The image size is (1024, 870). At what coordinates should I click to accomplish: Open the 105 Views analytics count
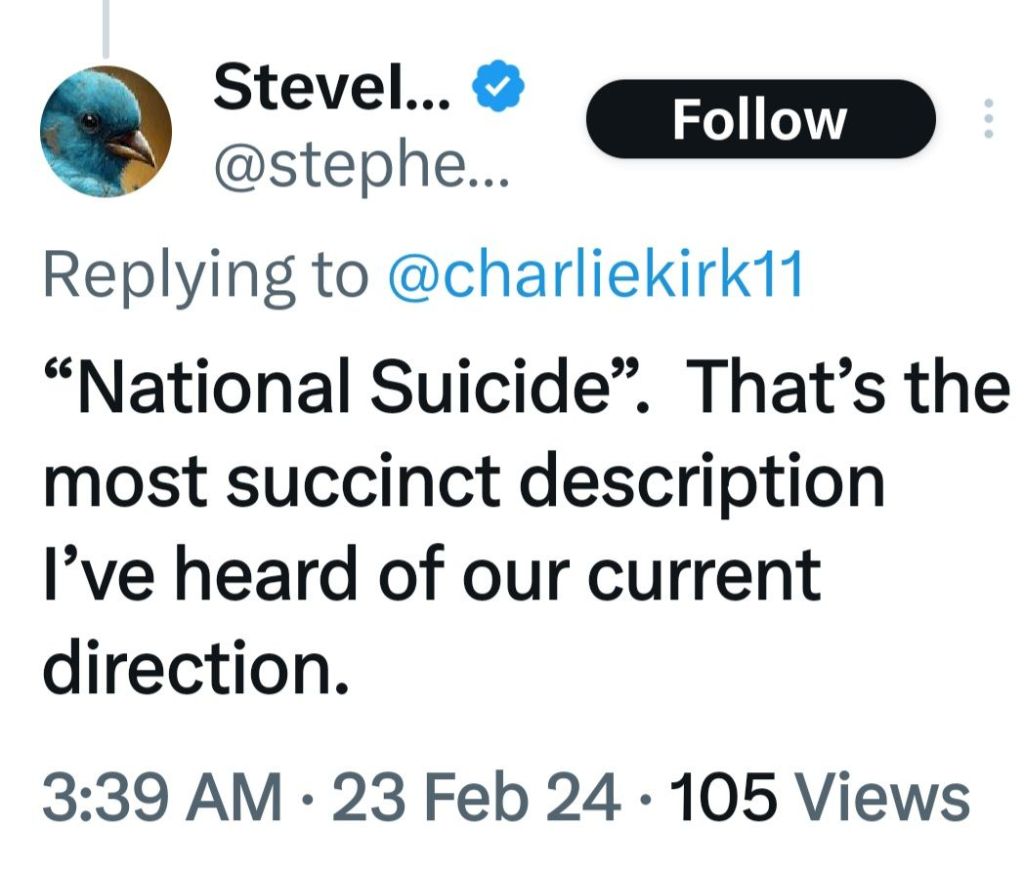click(822, 799)
